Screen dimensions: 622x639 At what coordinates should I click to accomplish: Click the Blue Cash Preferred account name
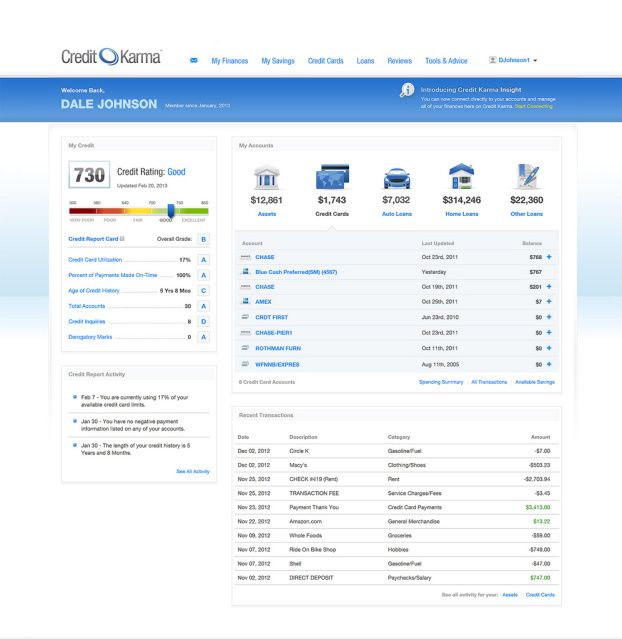(296, 272)
